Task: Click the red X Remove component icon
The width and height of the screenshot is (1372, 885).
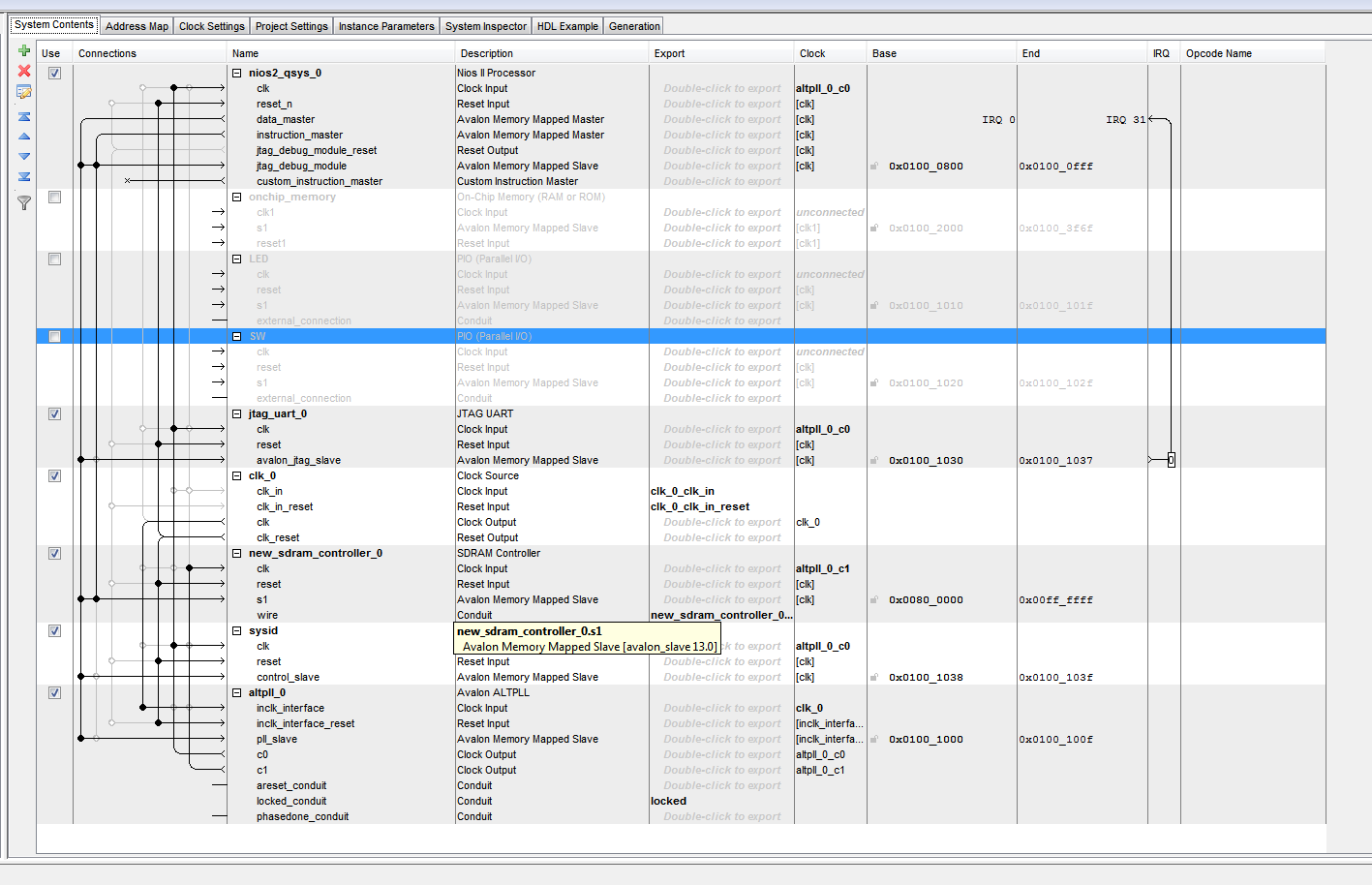Action: coord(24,71)
